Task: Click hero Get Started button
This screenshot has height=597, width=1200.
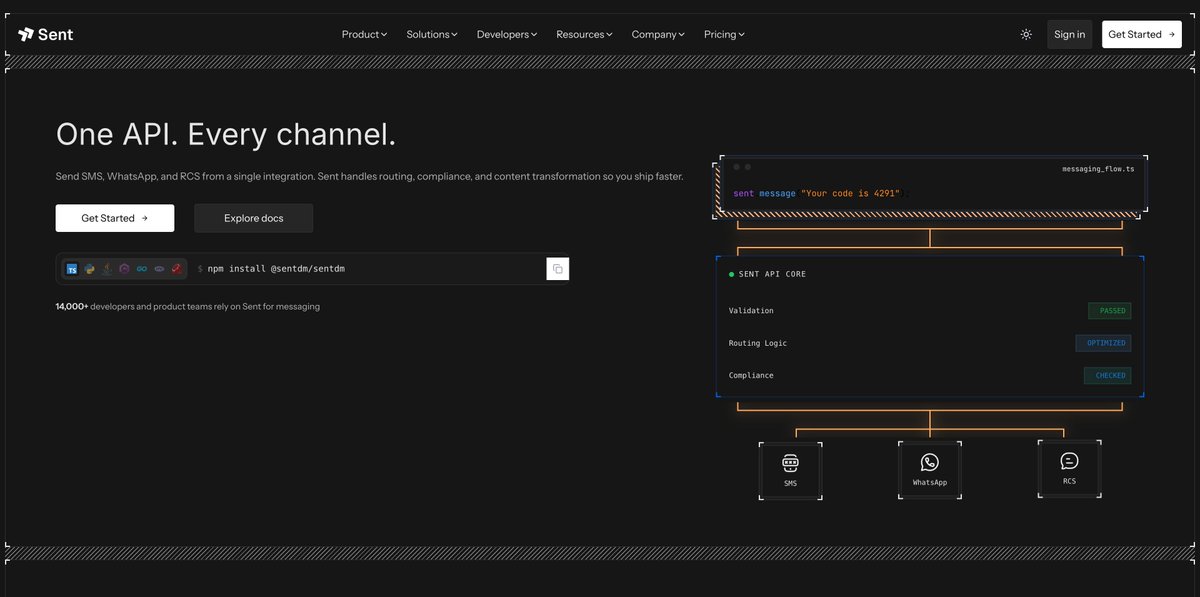Action: [x=115, y=218]
